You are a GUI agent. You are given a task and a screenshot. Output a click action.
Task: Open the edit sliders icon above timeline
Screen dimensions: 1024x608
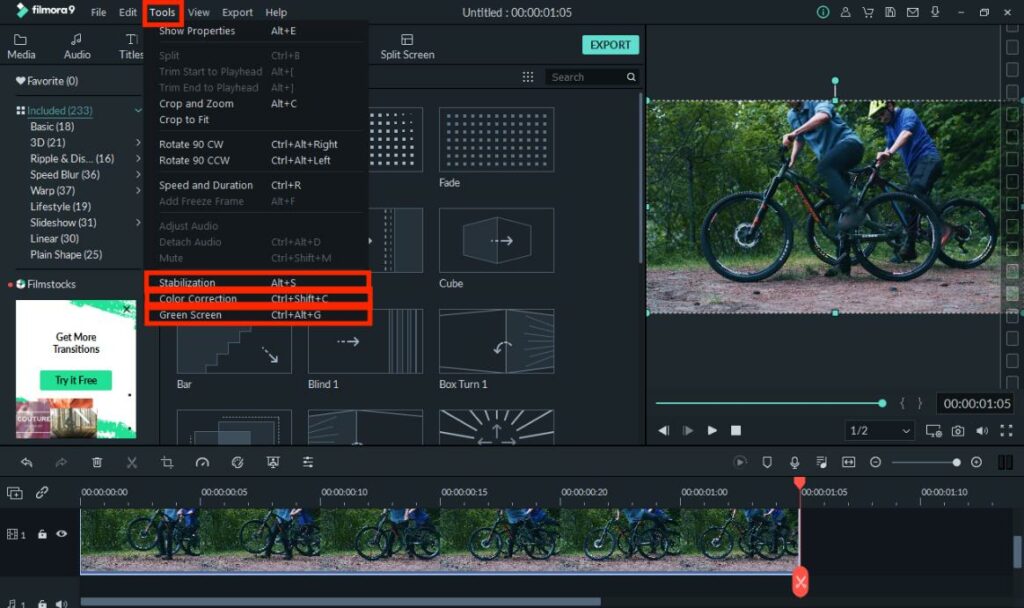(308, 462)
